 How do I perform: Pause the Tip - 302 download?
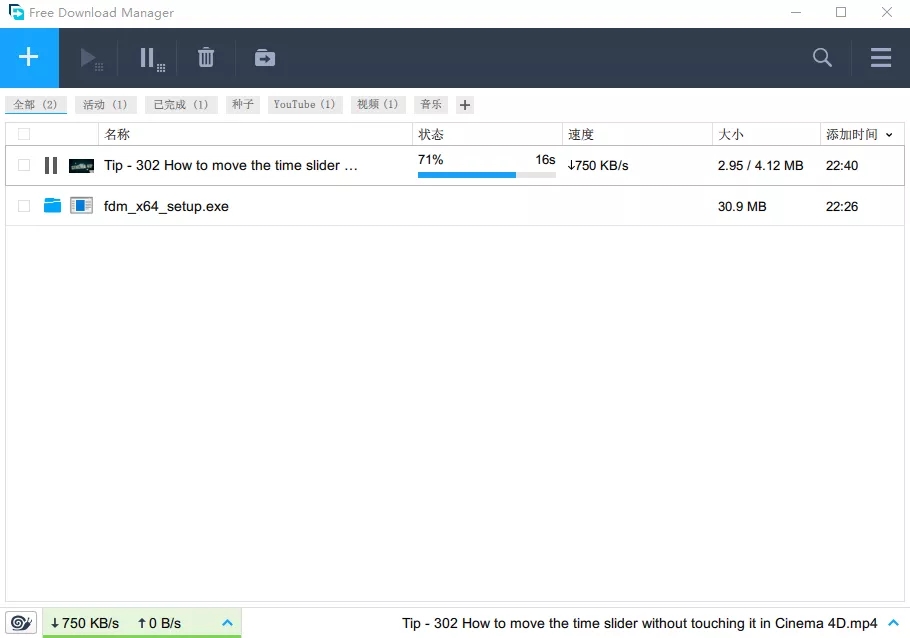click(51, 165)
